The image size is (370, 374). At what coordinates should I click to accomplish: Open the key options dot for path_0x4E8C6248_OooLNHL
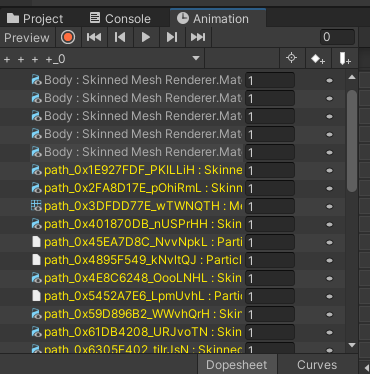click(x=329, y=279)
